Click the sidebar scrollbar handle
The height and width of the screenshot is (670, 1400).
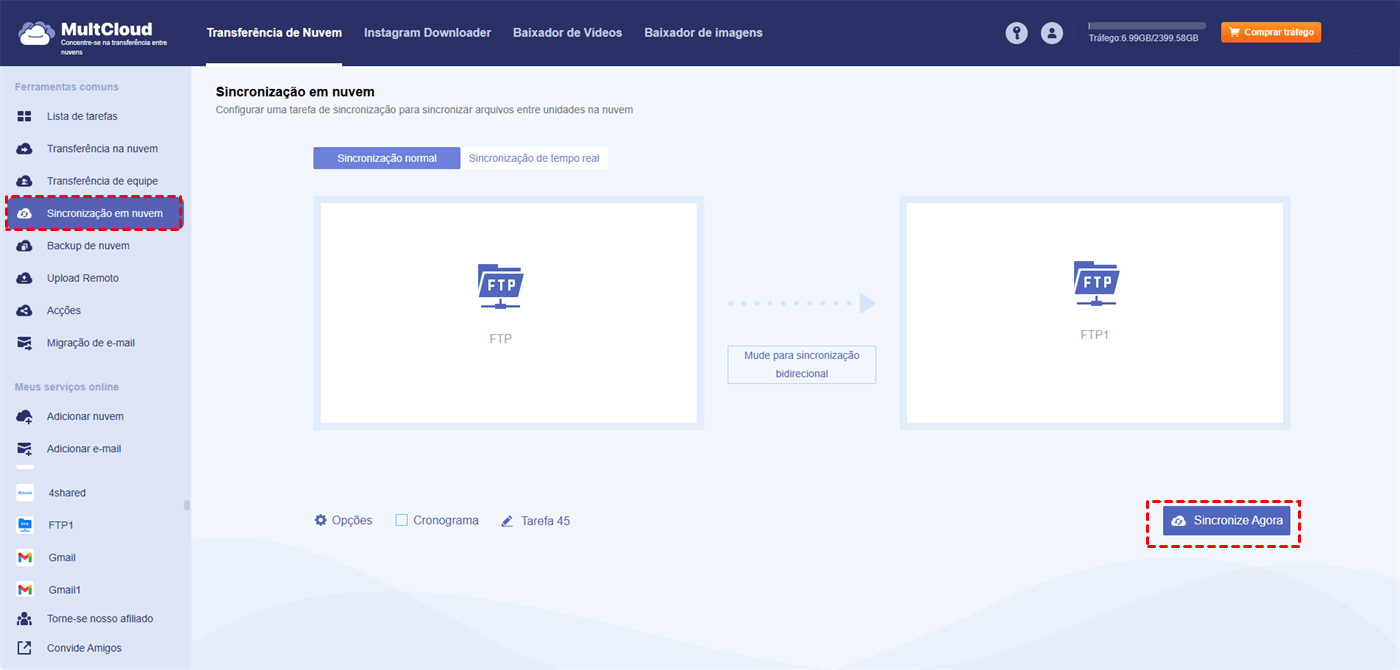pyautogui.click(x=186, y=505)
